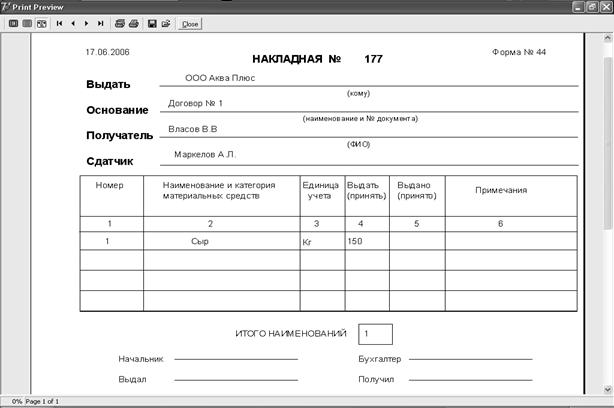
Task: Click the vertical scrollbar thumb
Action: (x=608, y=143)
